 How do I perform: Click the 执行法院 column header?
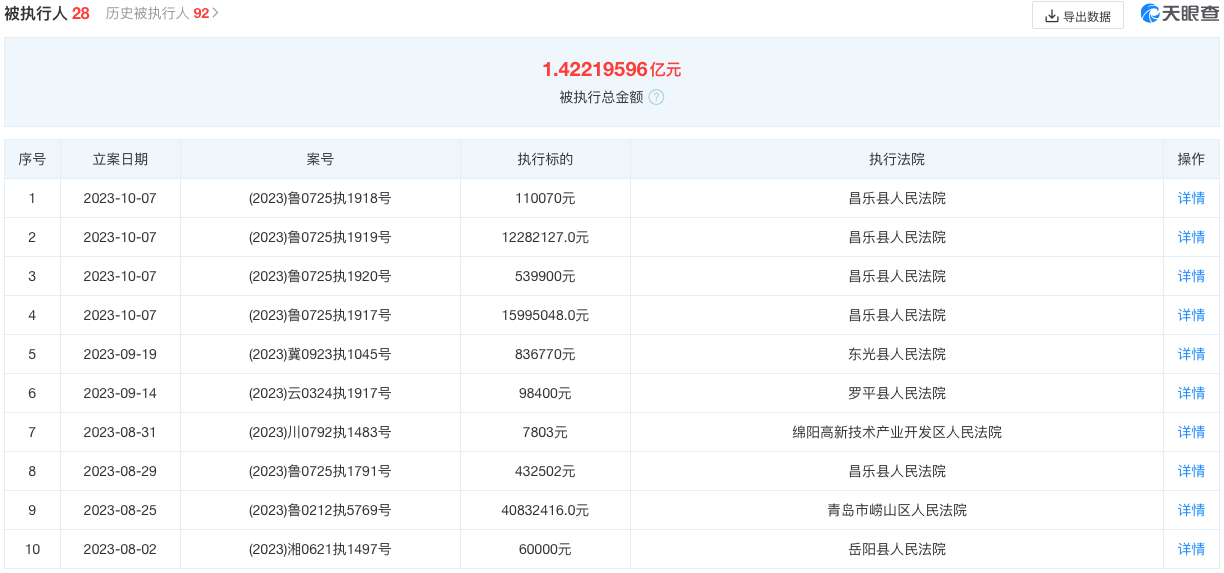[896, 159]
